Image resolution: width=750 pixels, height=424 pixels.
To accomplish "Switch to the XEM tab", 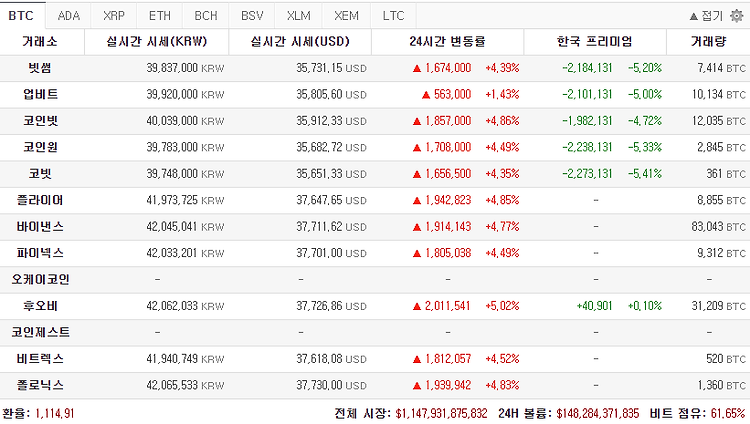I will tap(346, 16).
